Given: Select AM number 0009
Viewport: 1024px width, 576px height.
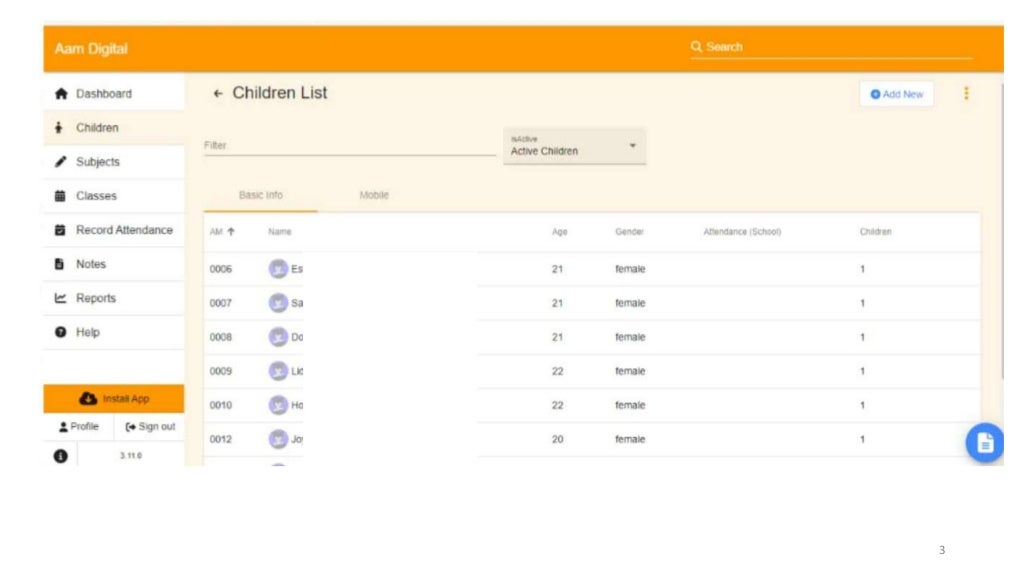Looking at the screenshot, I should (221, 371).
